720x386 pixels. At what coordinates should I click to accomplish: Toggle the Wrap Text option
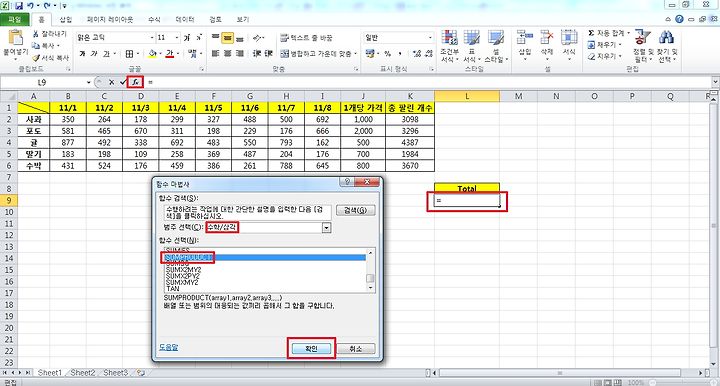(306, 38)
